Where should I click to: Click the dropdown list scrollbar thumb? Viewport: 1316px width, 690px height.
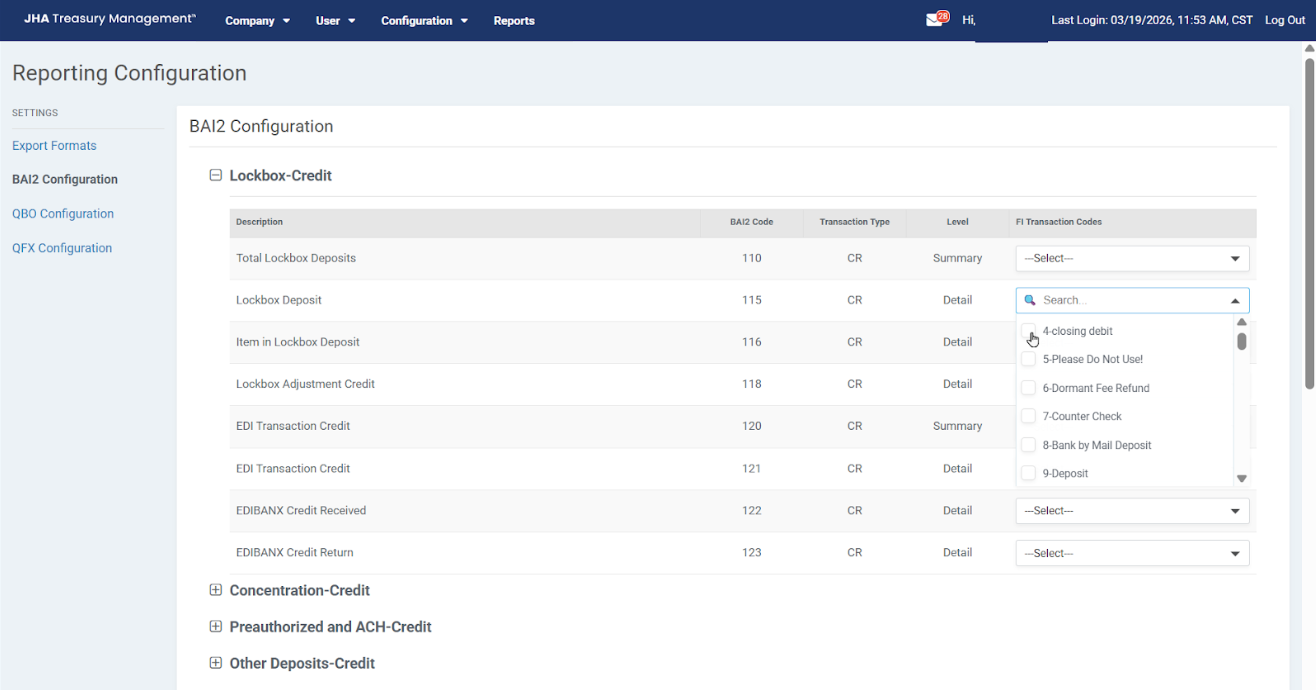pos(1242,341)
